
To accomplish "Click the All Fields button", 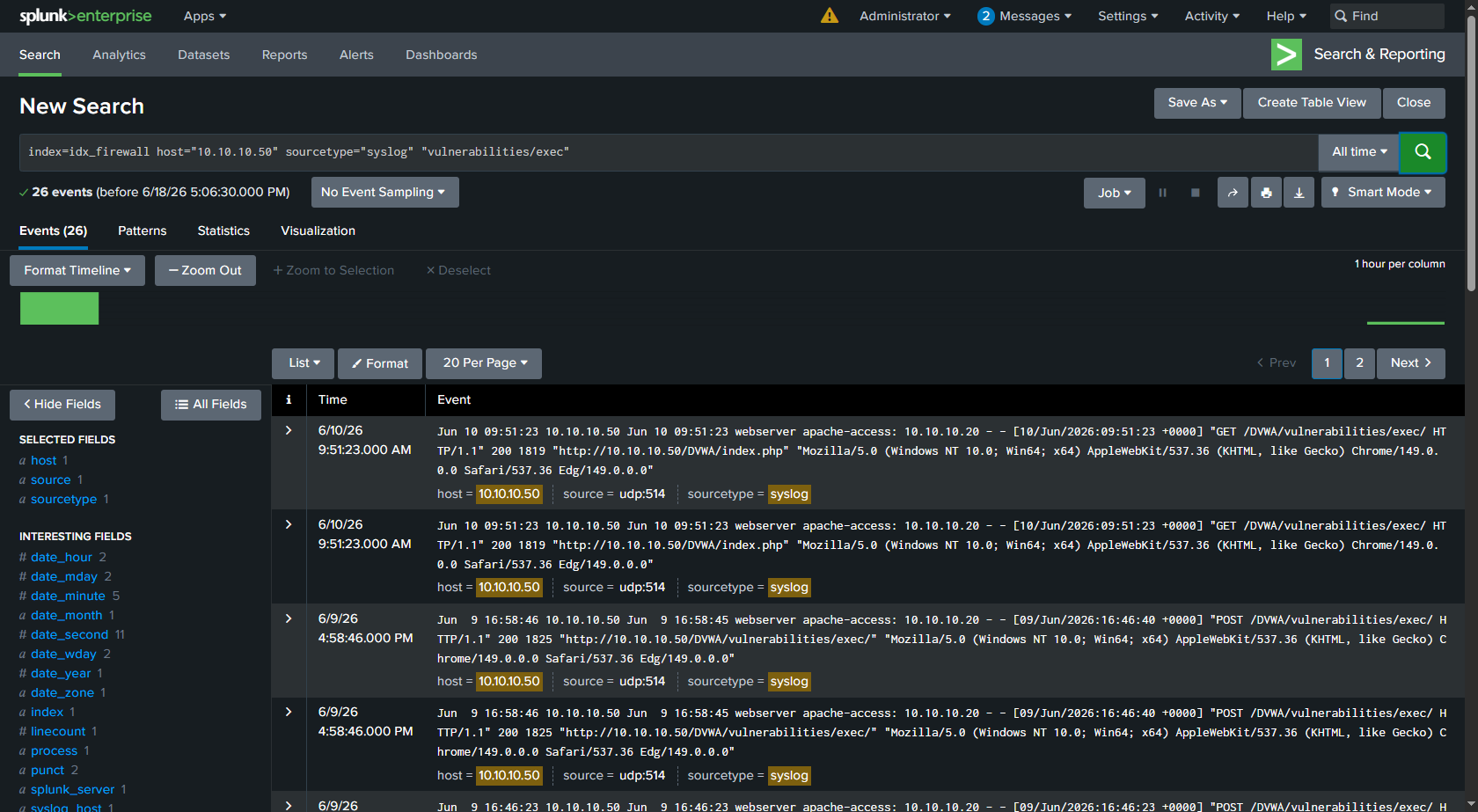I will (x=211, y=405).
